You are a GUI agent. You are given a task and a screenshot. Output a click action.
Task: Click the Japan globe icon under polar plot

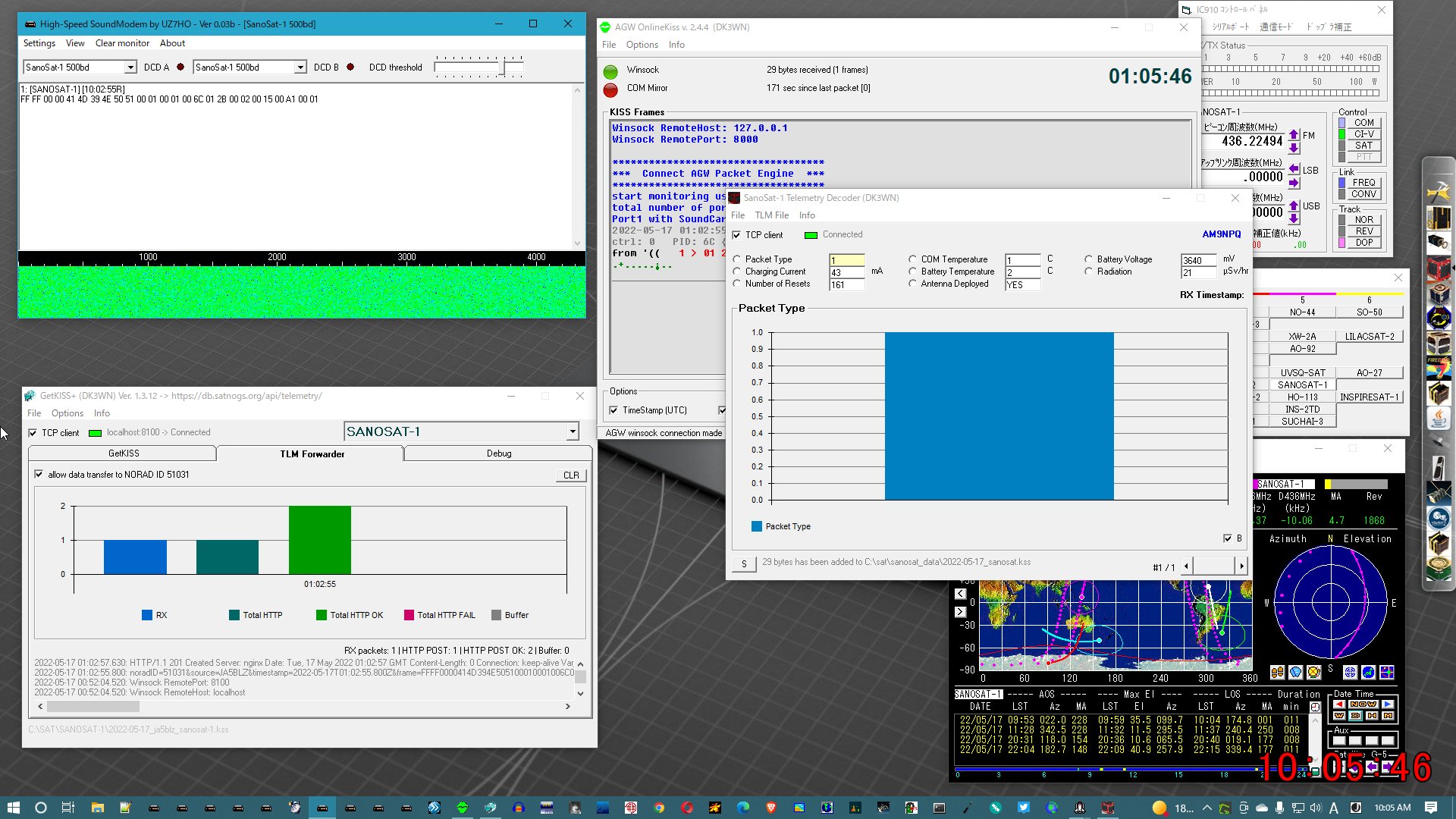point(1368,672)
